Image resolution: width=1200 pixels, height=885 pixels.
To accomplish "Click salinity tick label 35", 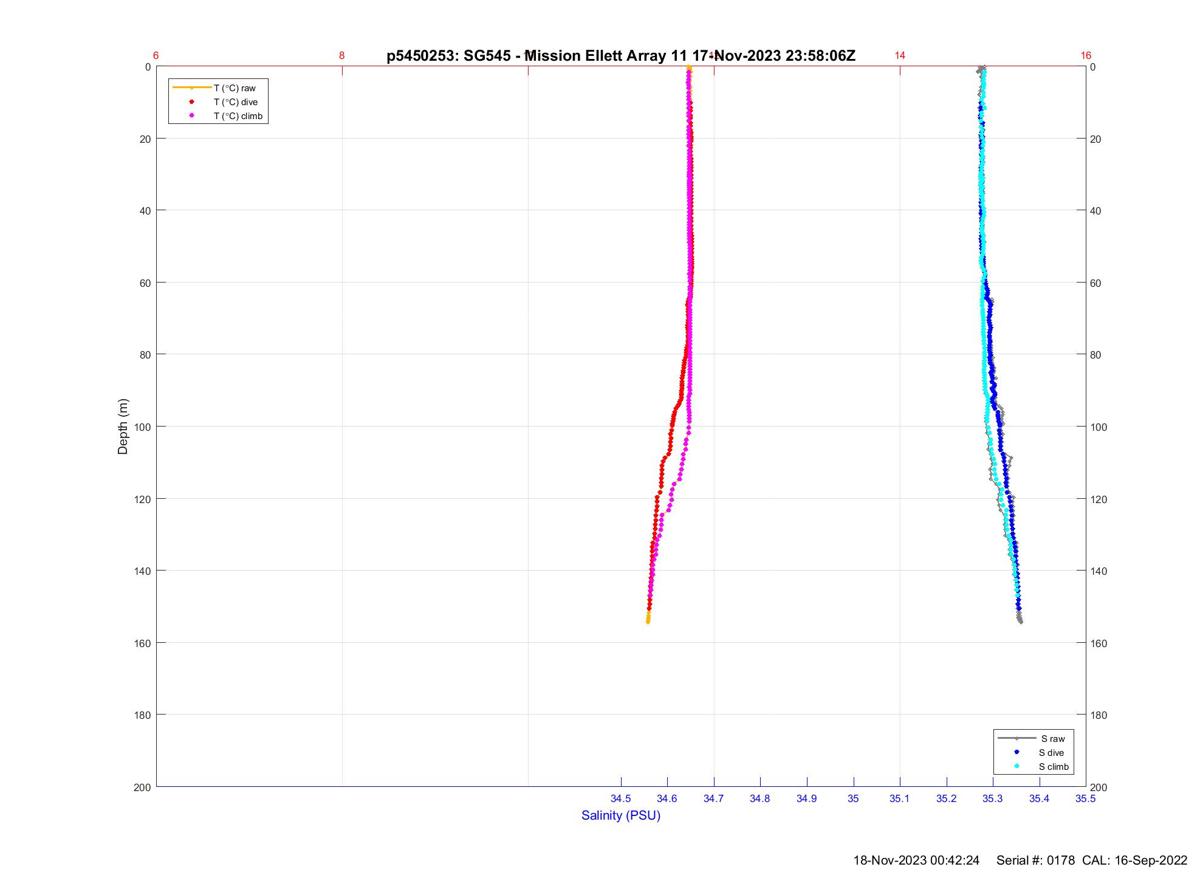I will 853,798.
